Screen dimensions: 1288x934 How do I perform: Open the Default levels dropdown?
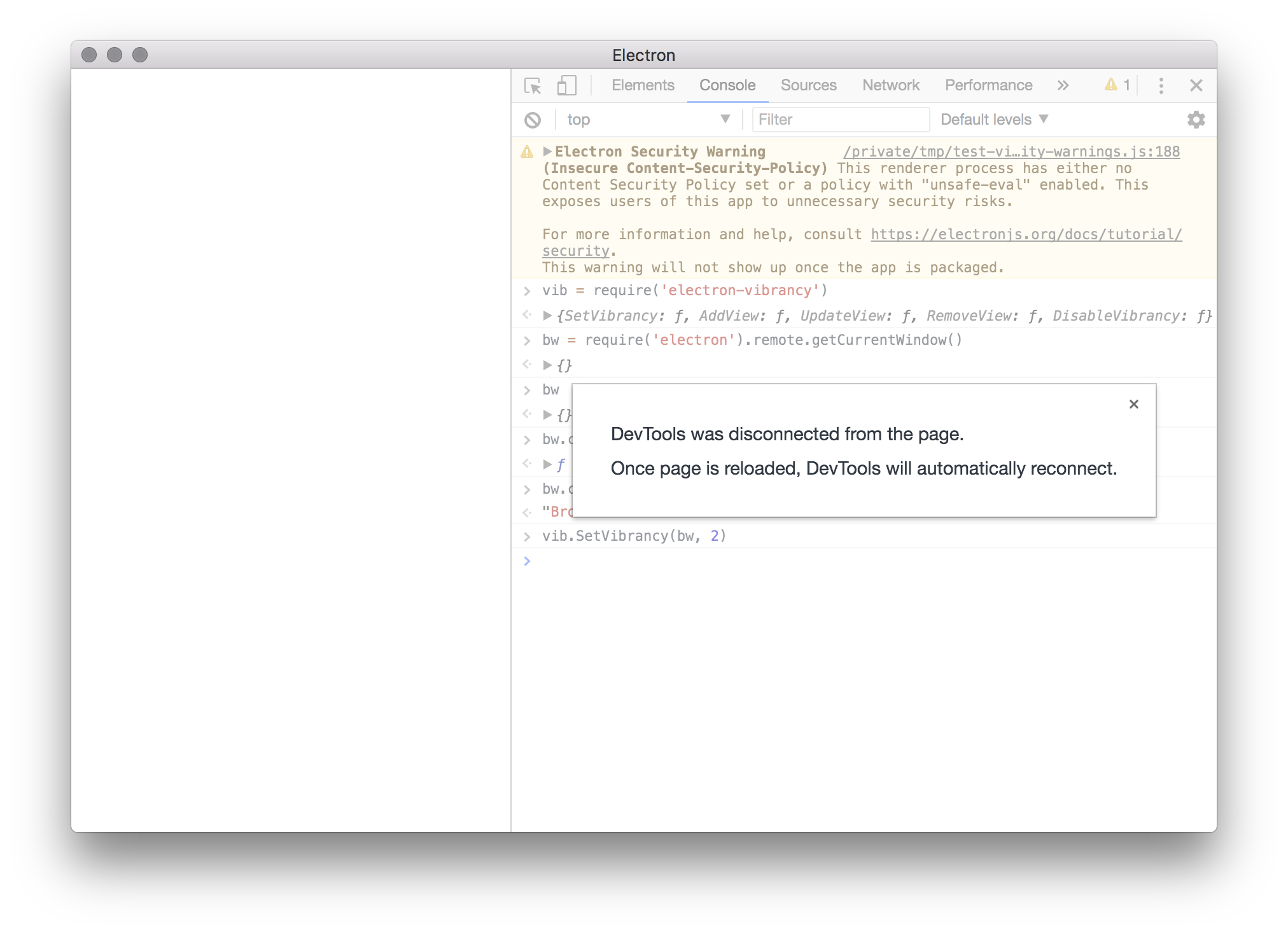tap(993, 119)
